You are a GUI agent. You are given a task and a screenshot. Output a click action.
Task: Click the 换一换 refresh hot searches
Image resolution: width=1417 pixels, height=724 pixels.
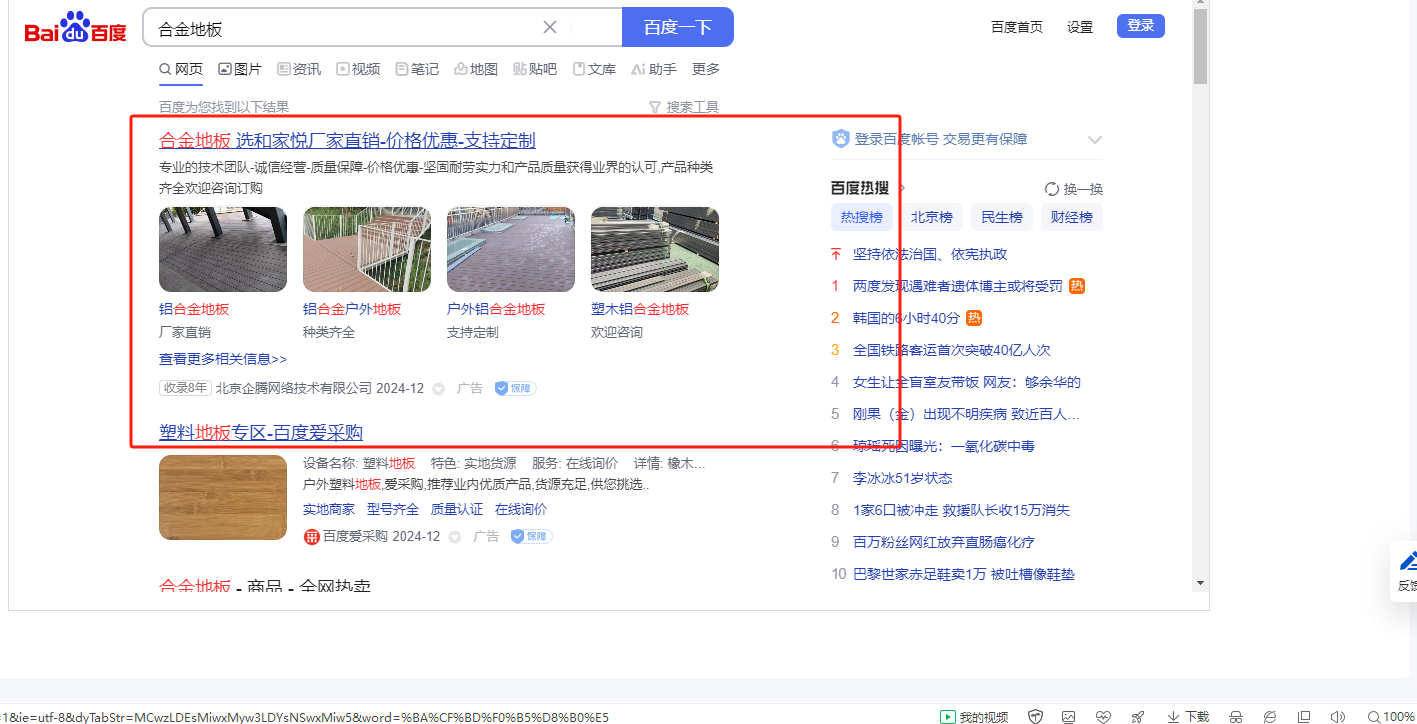tap(1074, 189)
